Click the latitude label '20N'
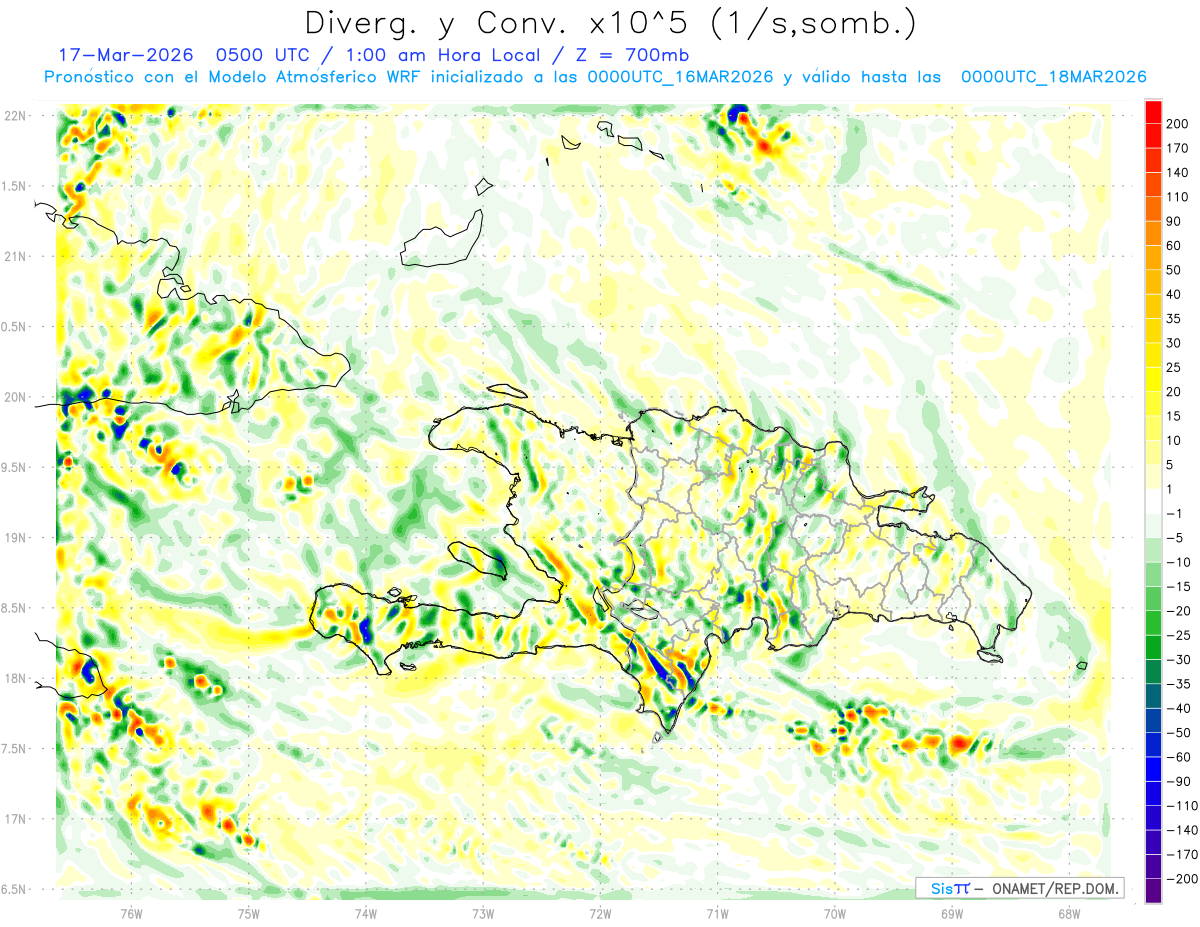Image resolution: width=1200 pixels, height=927 pixels. tap(15, 397)
